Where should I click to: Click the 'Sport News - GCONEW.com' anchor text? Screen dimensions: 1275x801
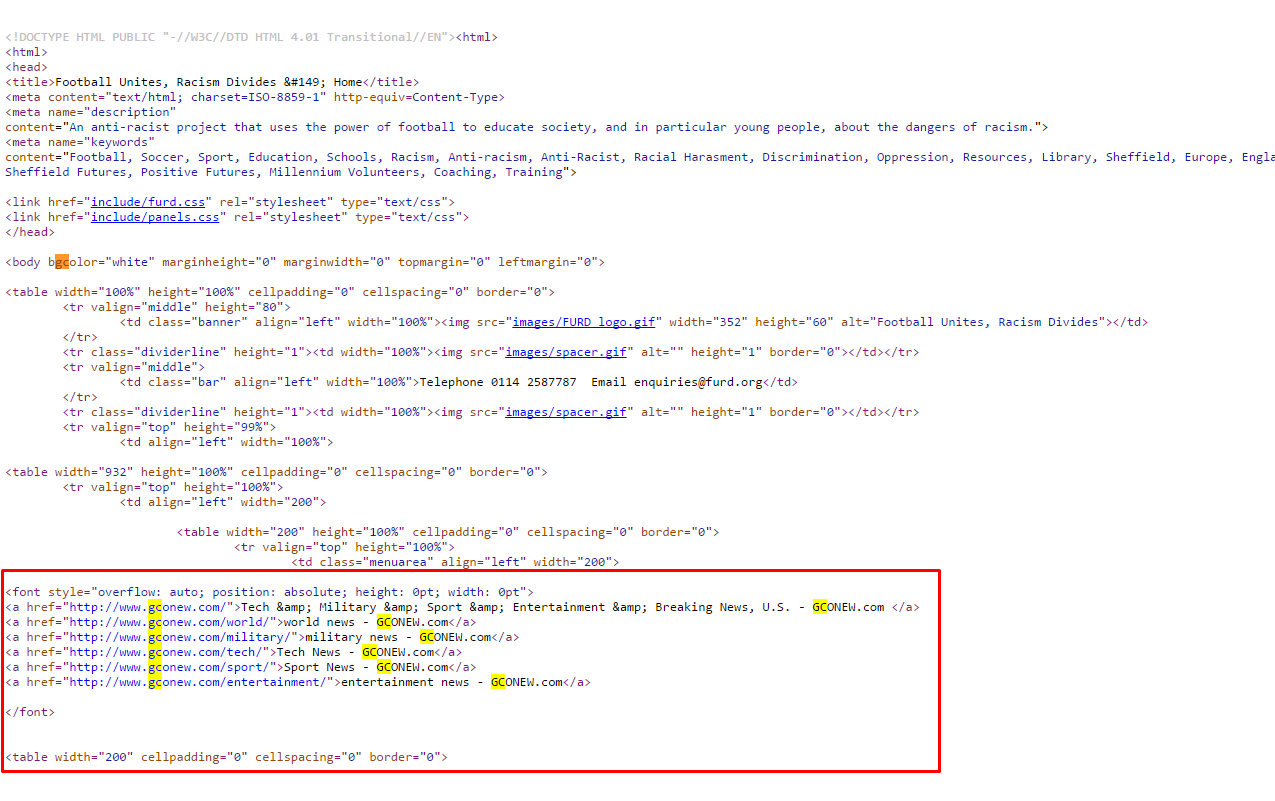[x=367, y=667]
